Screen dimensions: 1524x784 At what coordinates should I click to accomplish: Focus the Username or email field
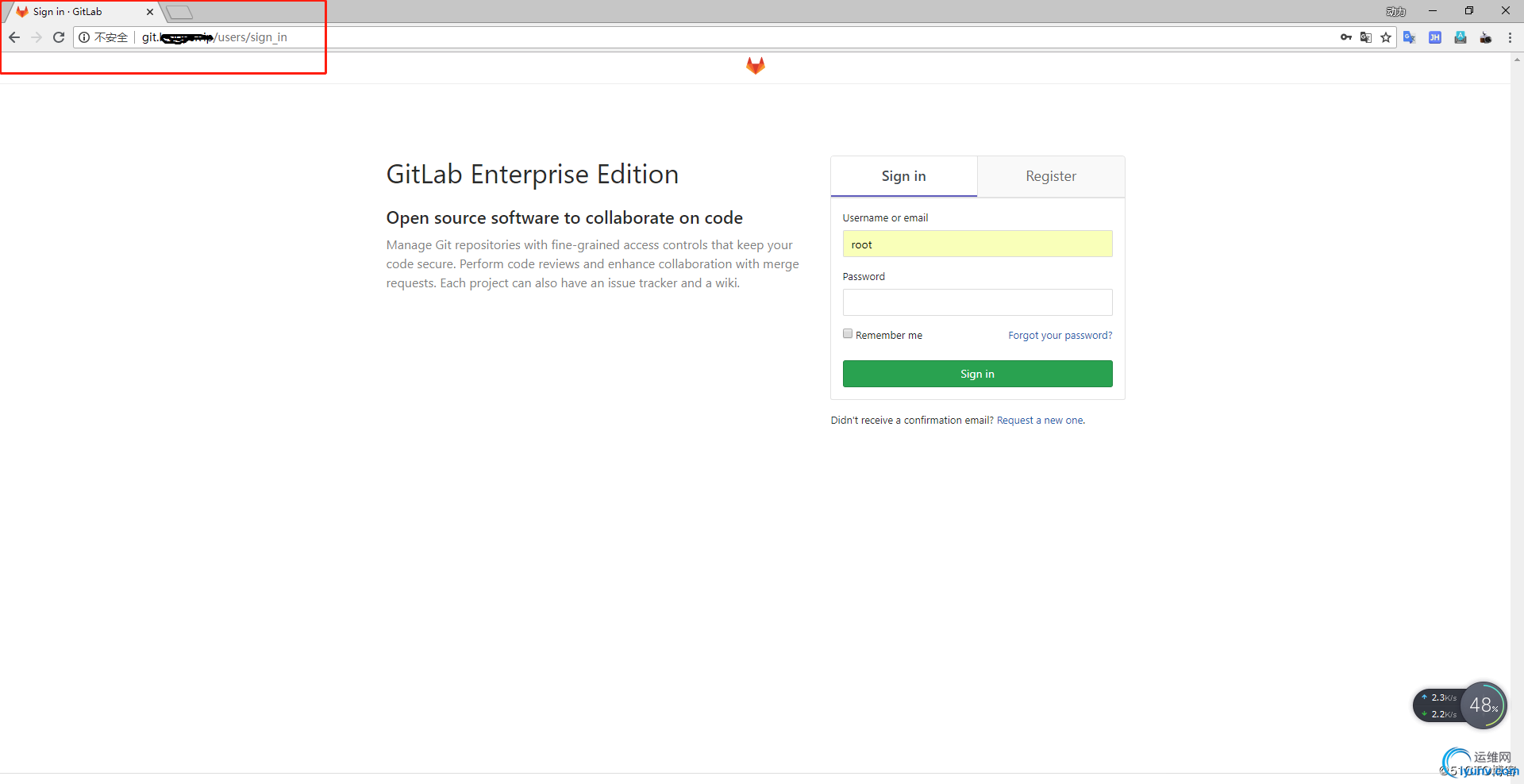(x=978, y=244)
